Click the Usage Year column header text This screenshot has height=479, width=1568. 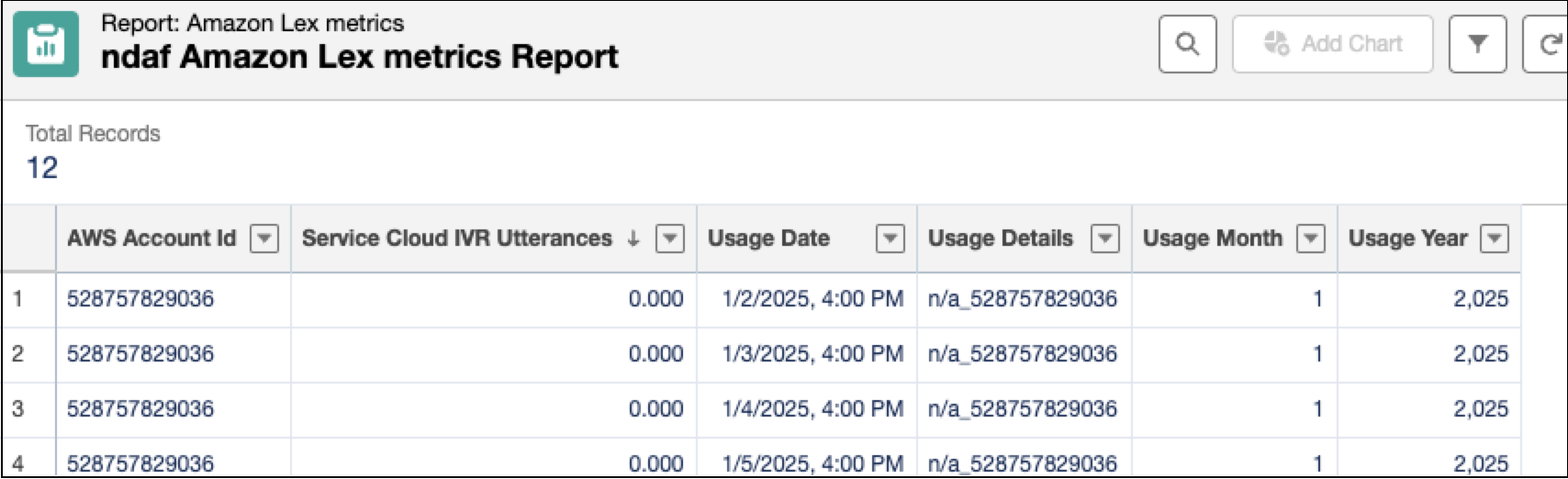(x=1407, y=239)
